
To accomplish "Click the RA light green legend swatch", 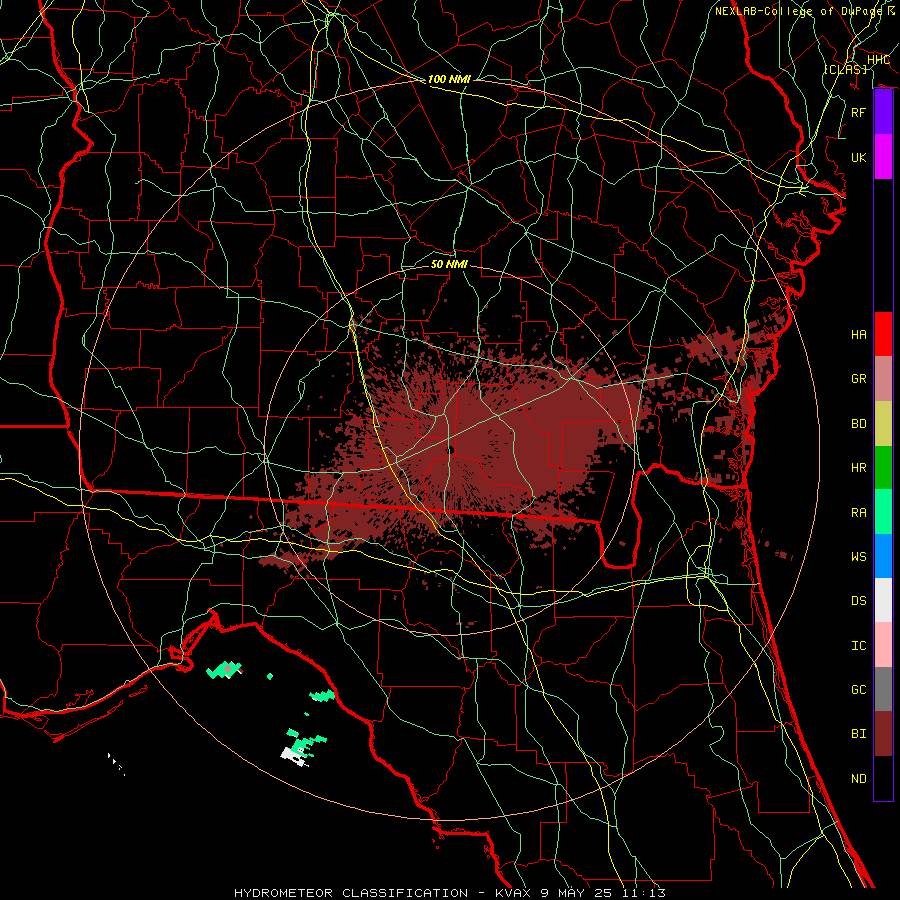I will (x=883, y=512).
